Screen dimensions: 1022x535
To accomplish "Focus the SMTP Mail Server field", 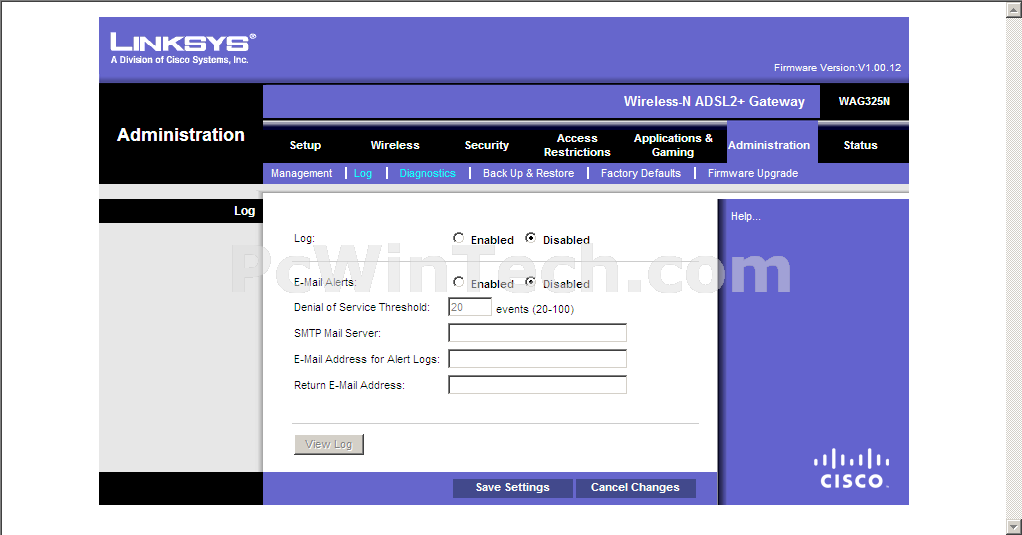I will tap(538, 333).
